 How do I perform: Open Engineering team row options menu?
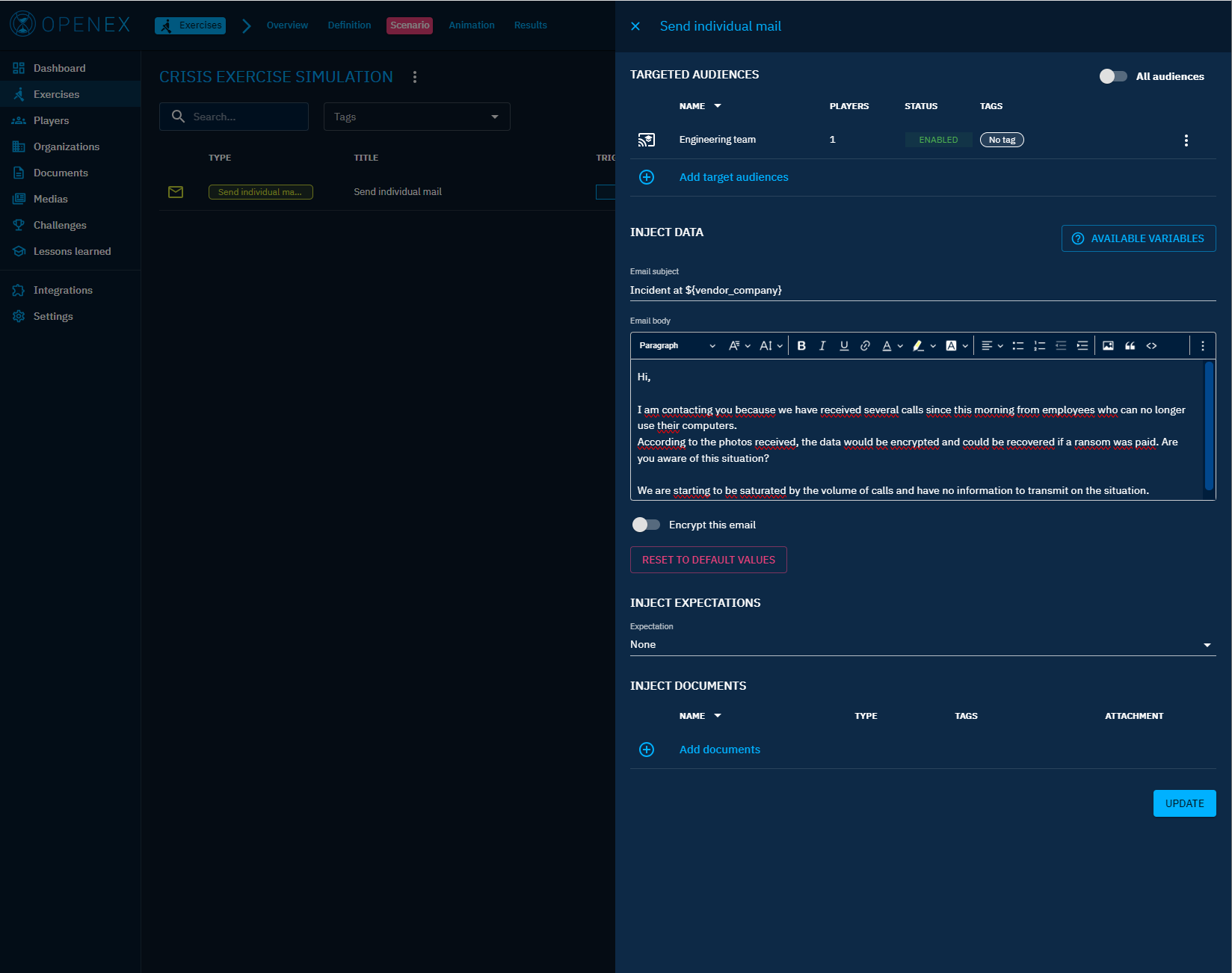click(1186, 140)
